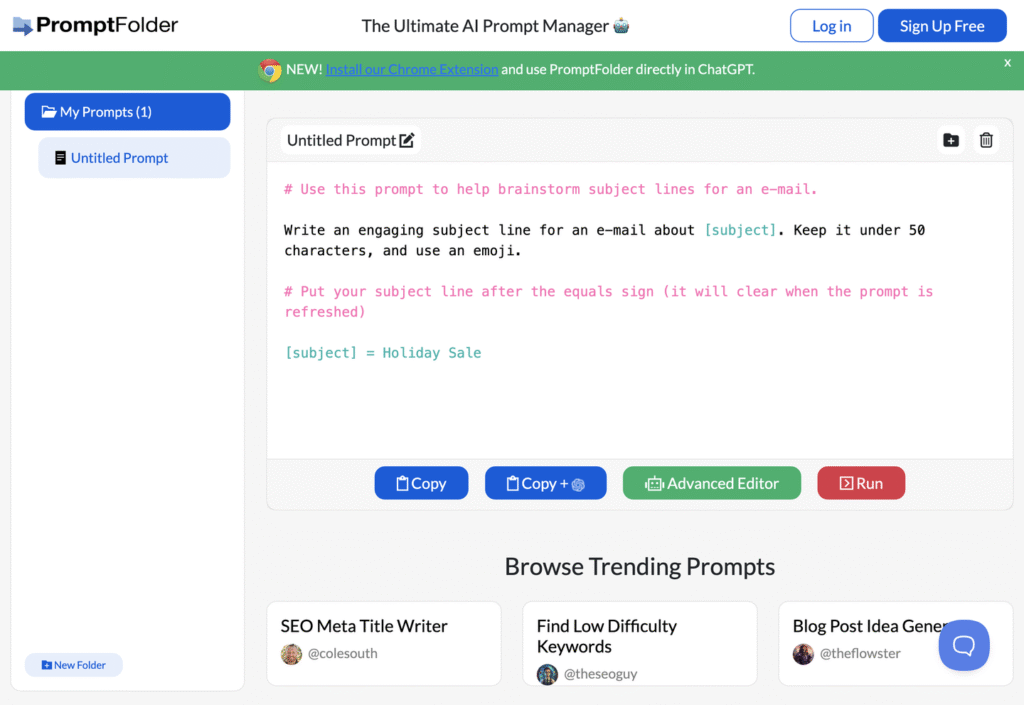Select Untitled Prompt in the sidebar
This screenshot has width=1024, height=705.
[x=134, y=158]
